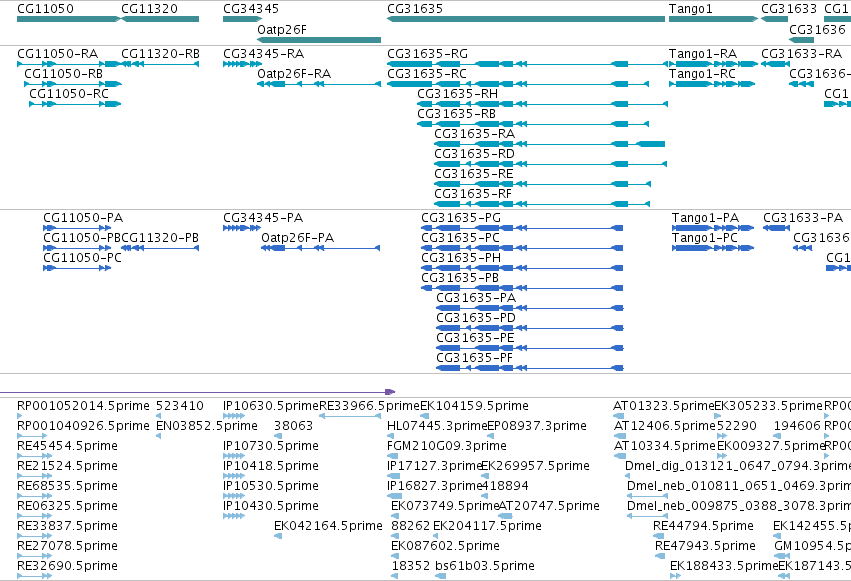Select transcript CG31635-RF
The height and width of the screenshot is (581, 851).
click(542, 205)
